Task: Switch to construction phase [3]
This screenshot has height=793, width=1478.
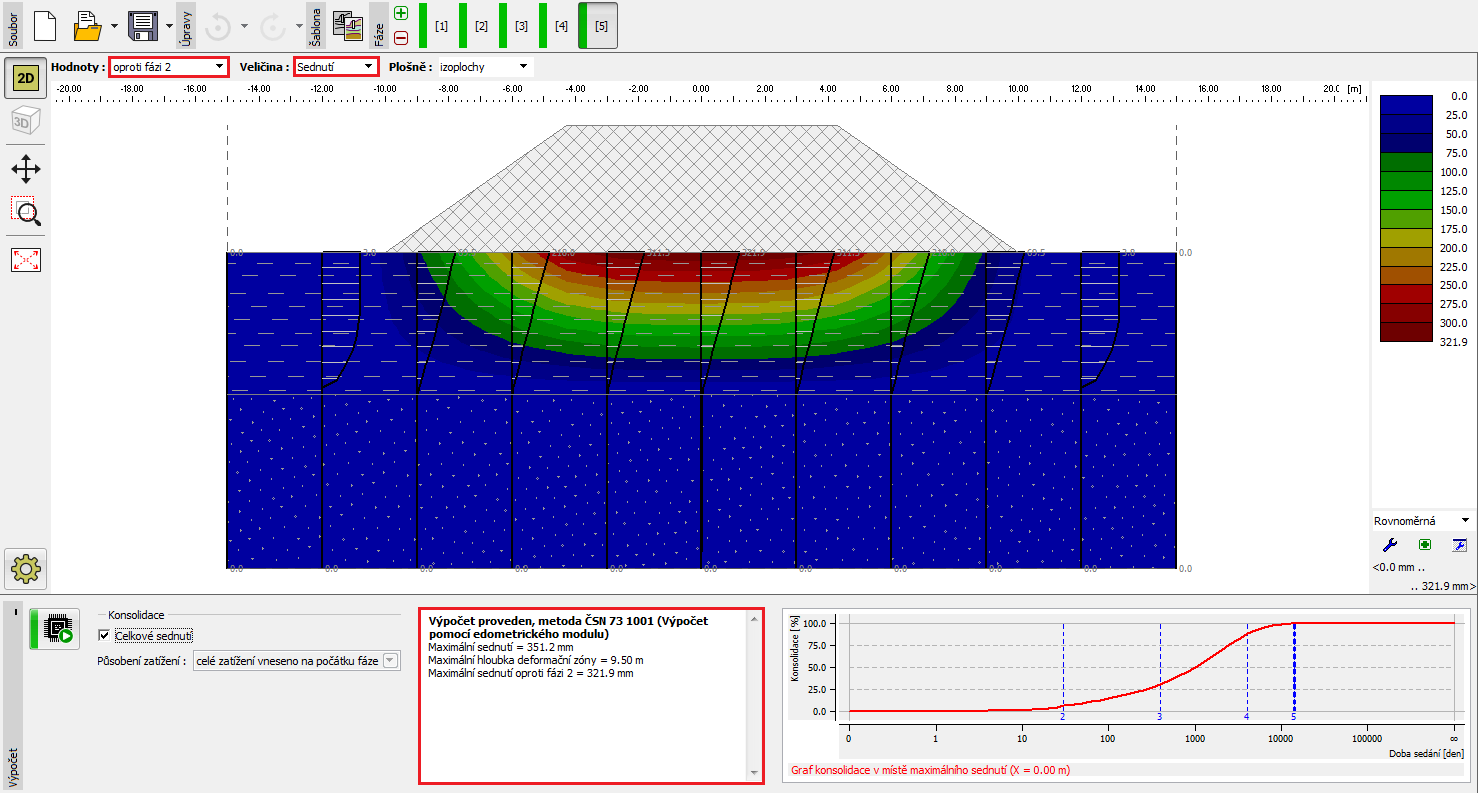Action: pyautogui.click(x=517, y=26)
